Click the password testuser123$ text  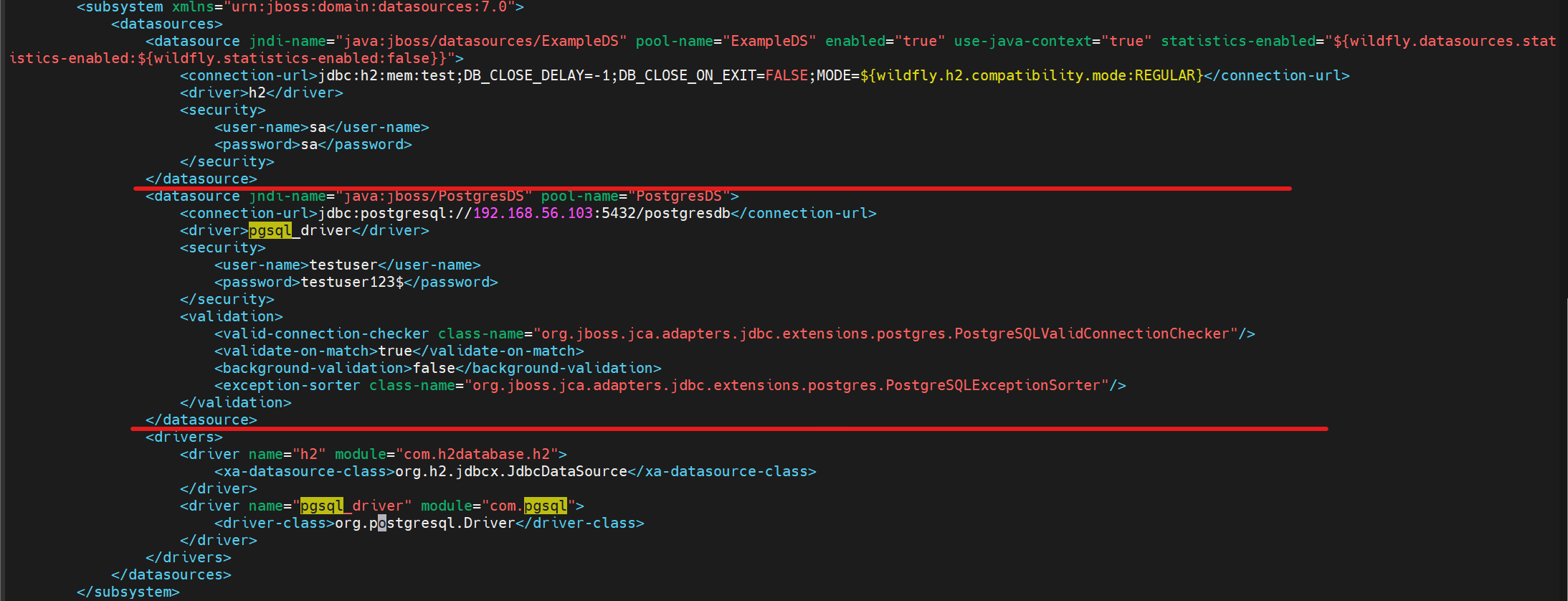[352, 283]
